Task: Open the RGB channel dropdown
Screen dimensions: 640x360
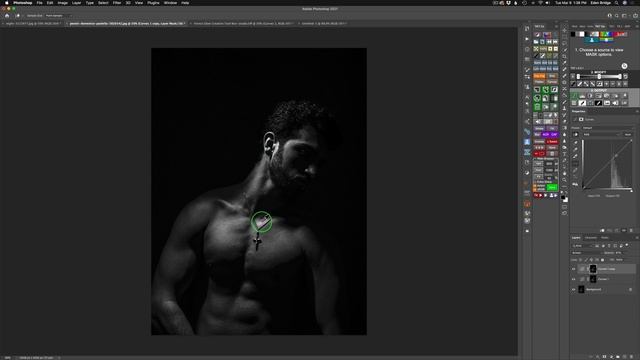Action: [601, 134]
